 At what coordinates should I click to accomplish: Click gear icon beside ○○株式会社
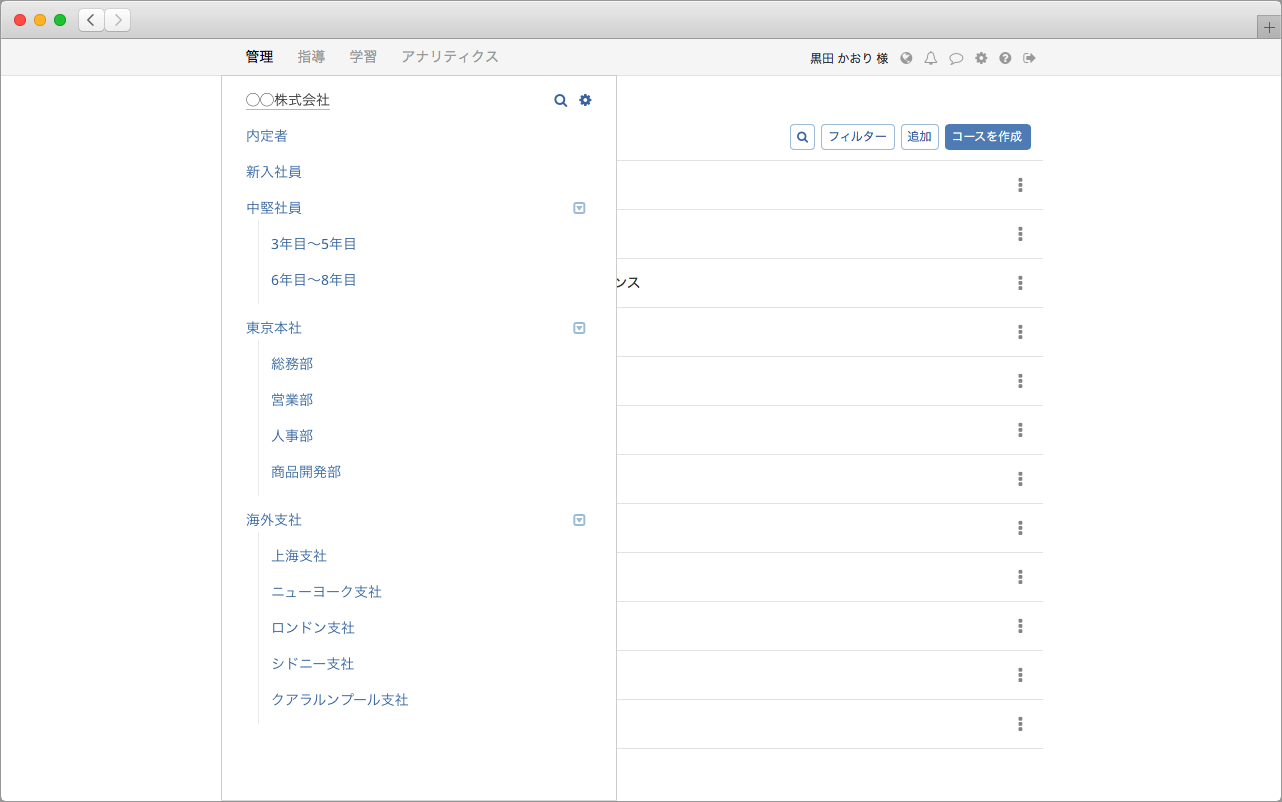point(586,100)
